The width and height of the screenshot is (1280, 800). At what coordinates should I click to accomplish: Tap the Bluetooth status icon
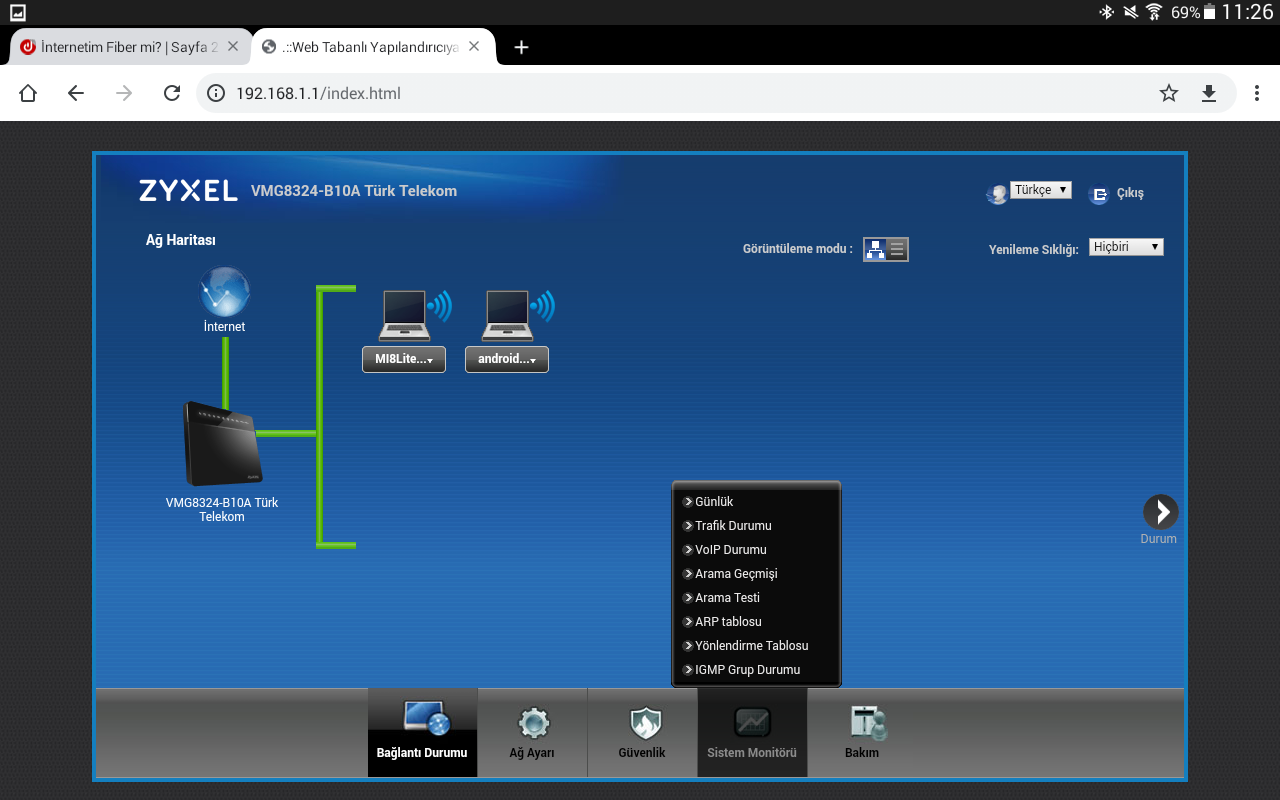pyautogui.click(x=1107, y=12)
